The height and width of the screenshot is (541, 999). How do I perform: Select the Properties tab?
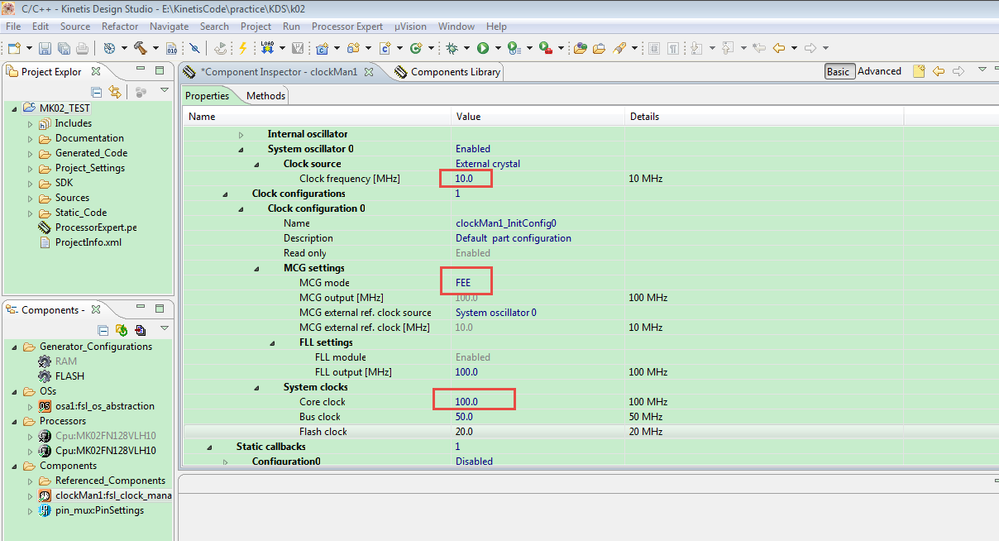coord(207,96)
